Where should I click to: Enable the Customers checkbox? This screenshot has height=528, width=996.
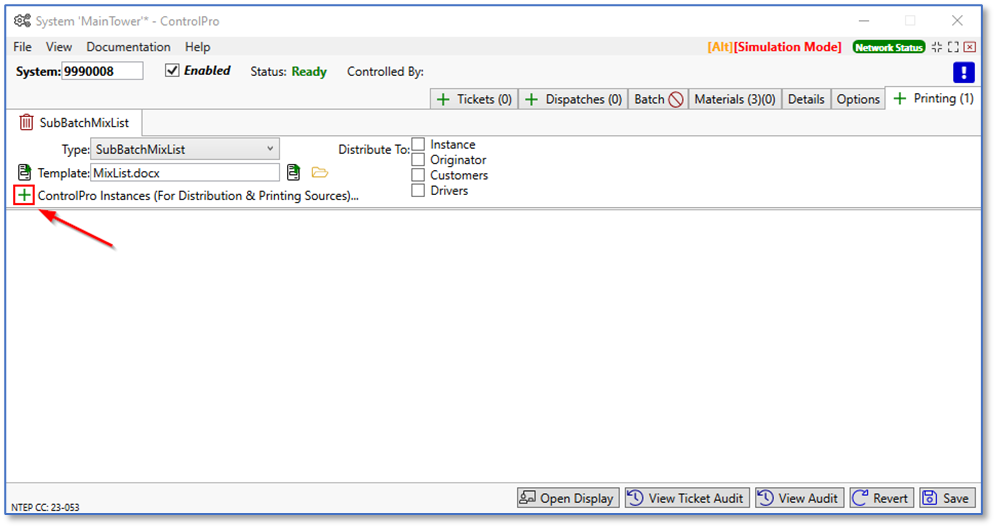tap(419, 175)
